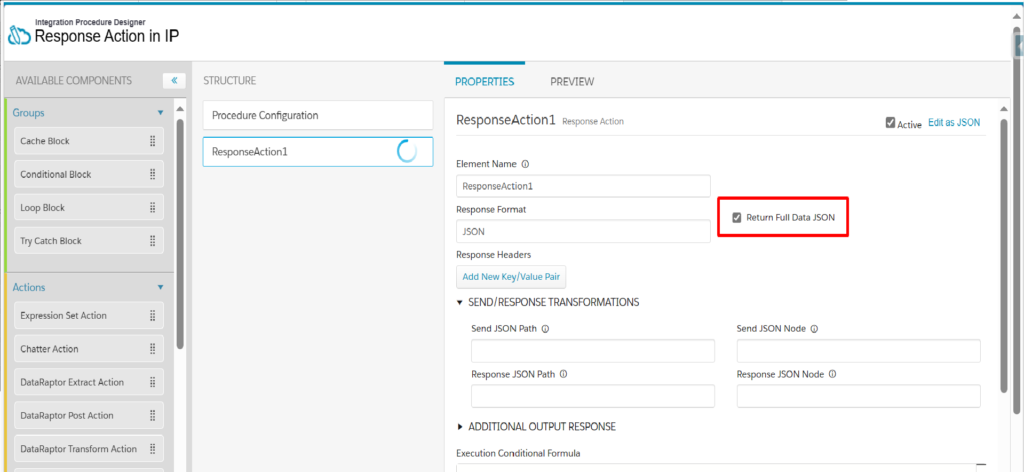Click the Send JSON Path input field

click(x=593, y=351)
